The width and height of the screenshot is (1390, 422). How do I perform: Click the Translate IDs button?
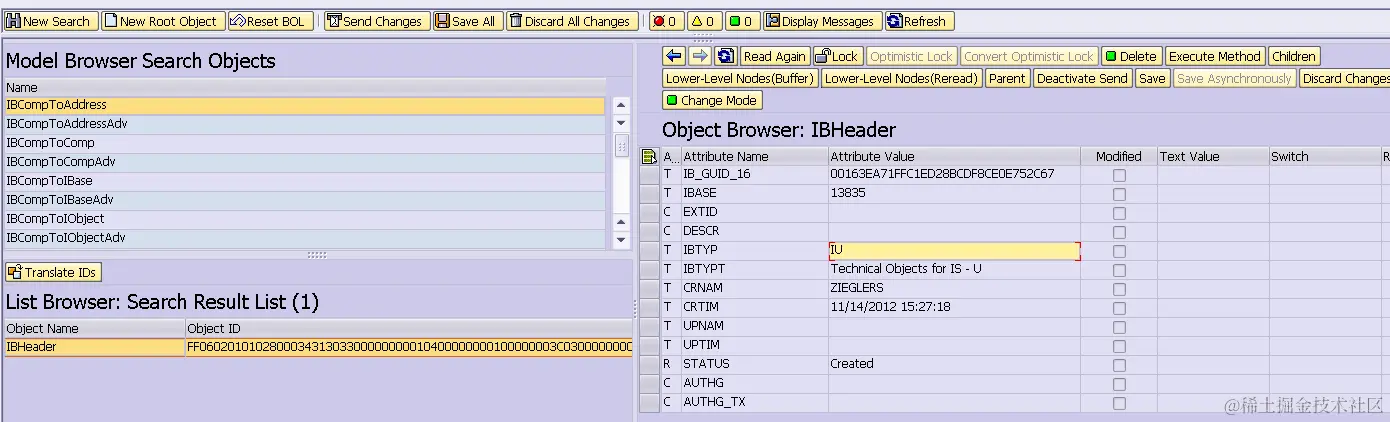point(53,272)
